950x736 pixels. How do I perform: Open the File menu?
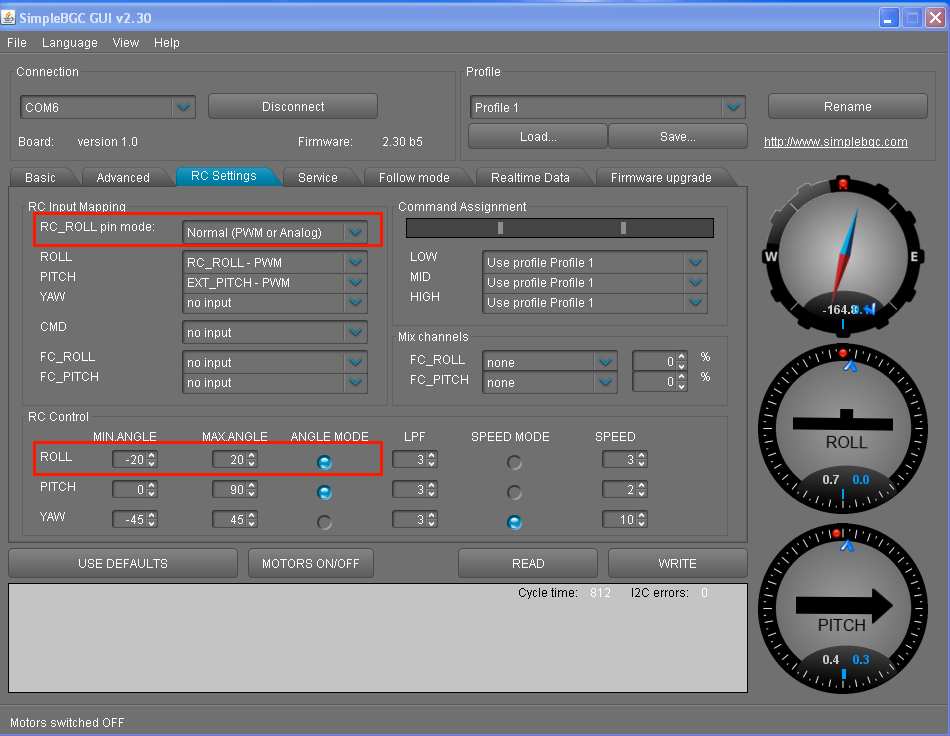coord(17,42)
